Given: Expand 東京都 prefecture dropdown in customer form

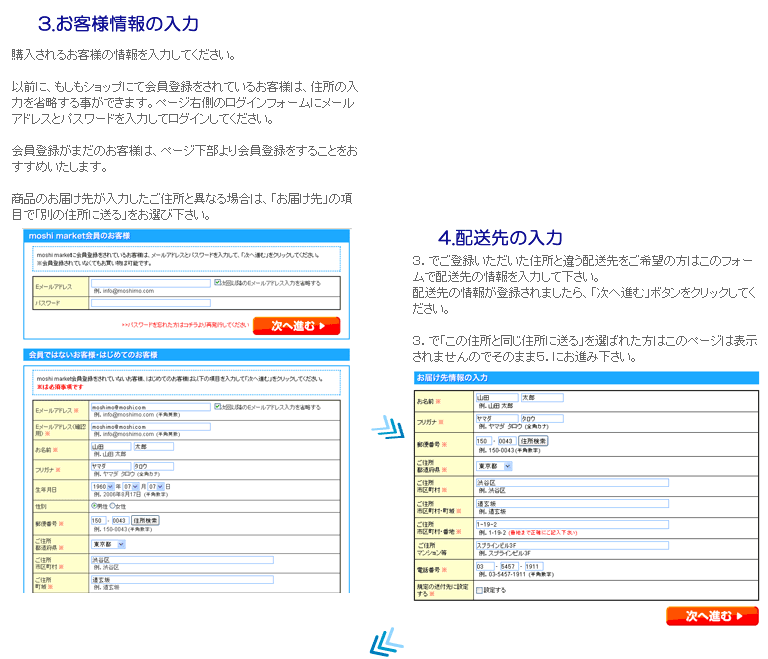Looking at the screenshot, I should (108, 544).
